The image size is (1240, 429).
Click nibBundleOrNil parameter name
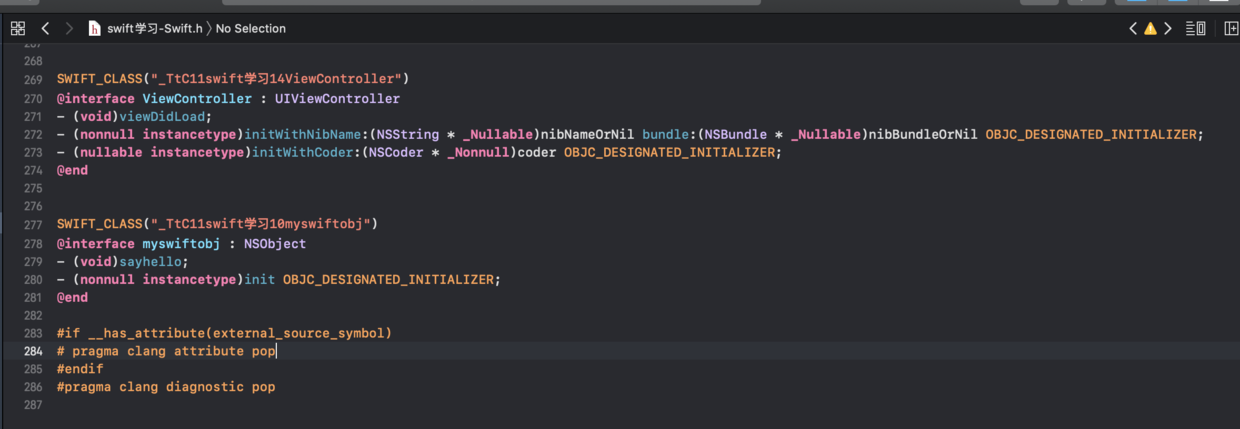(x=921, y=135)
